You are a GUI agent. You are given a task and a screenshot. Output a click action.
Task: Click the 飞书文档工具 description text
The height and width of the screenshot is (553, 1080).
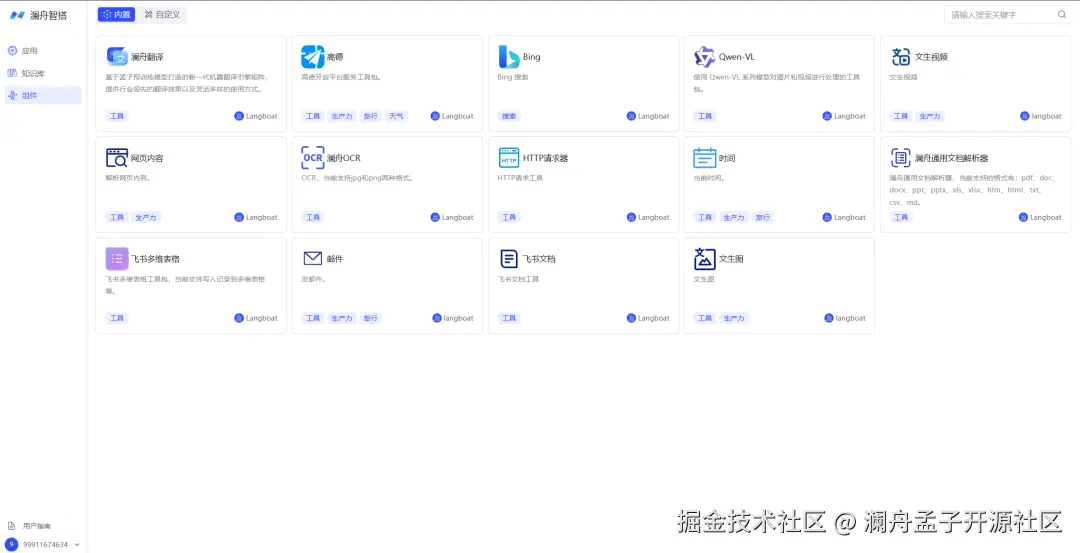pos(518,279)
